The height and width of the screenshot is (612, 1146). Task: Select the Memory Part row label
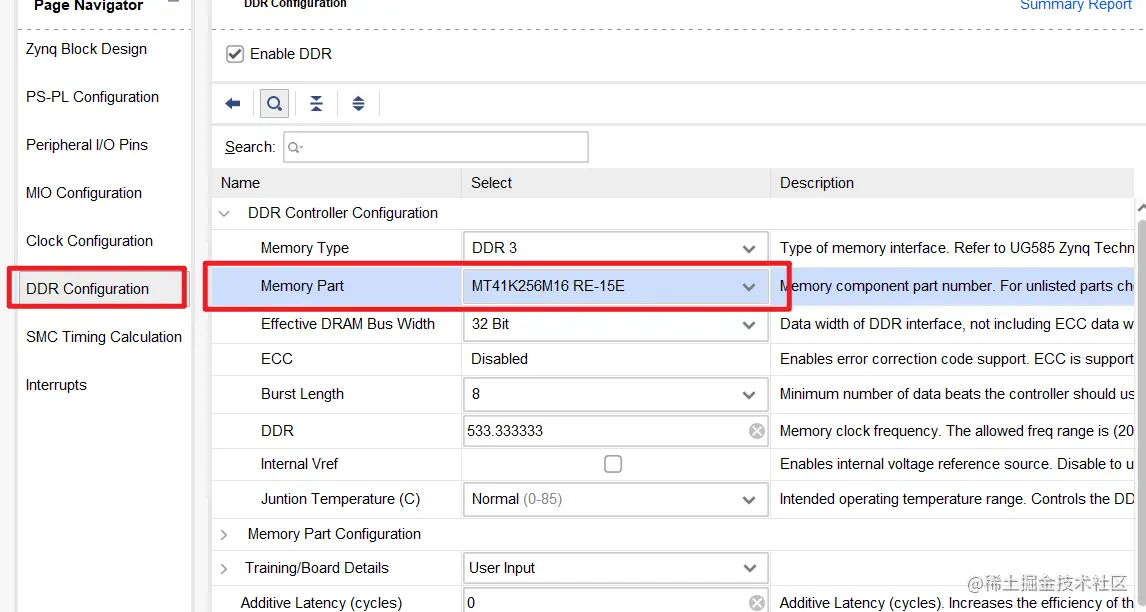coord(303,286)
